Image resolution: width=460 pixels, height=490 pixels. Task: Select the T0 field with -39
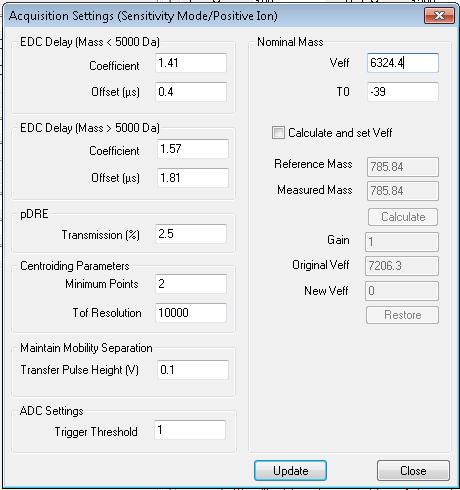(x=403, y=92)
